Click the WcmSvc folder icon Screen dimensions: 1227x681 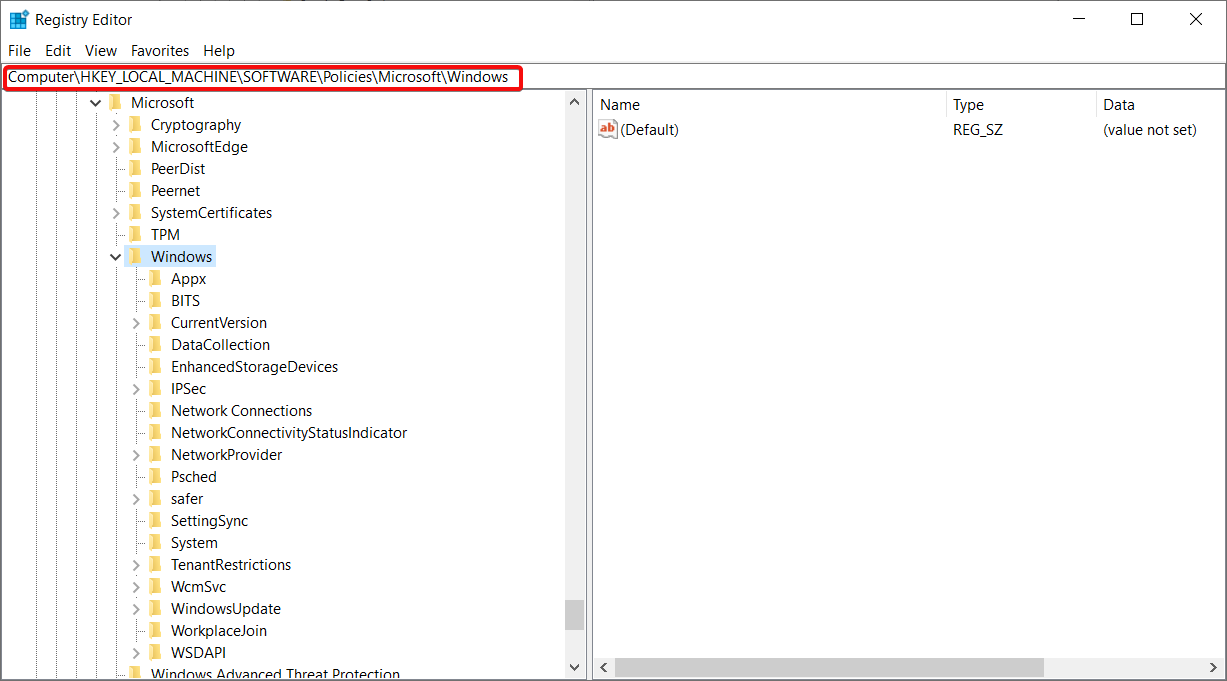pos(155,586)
